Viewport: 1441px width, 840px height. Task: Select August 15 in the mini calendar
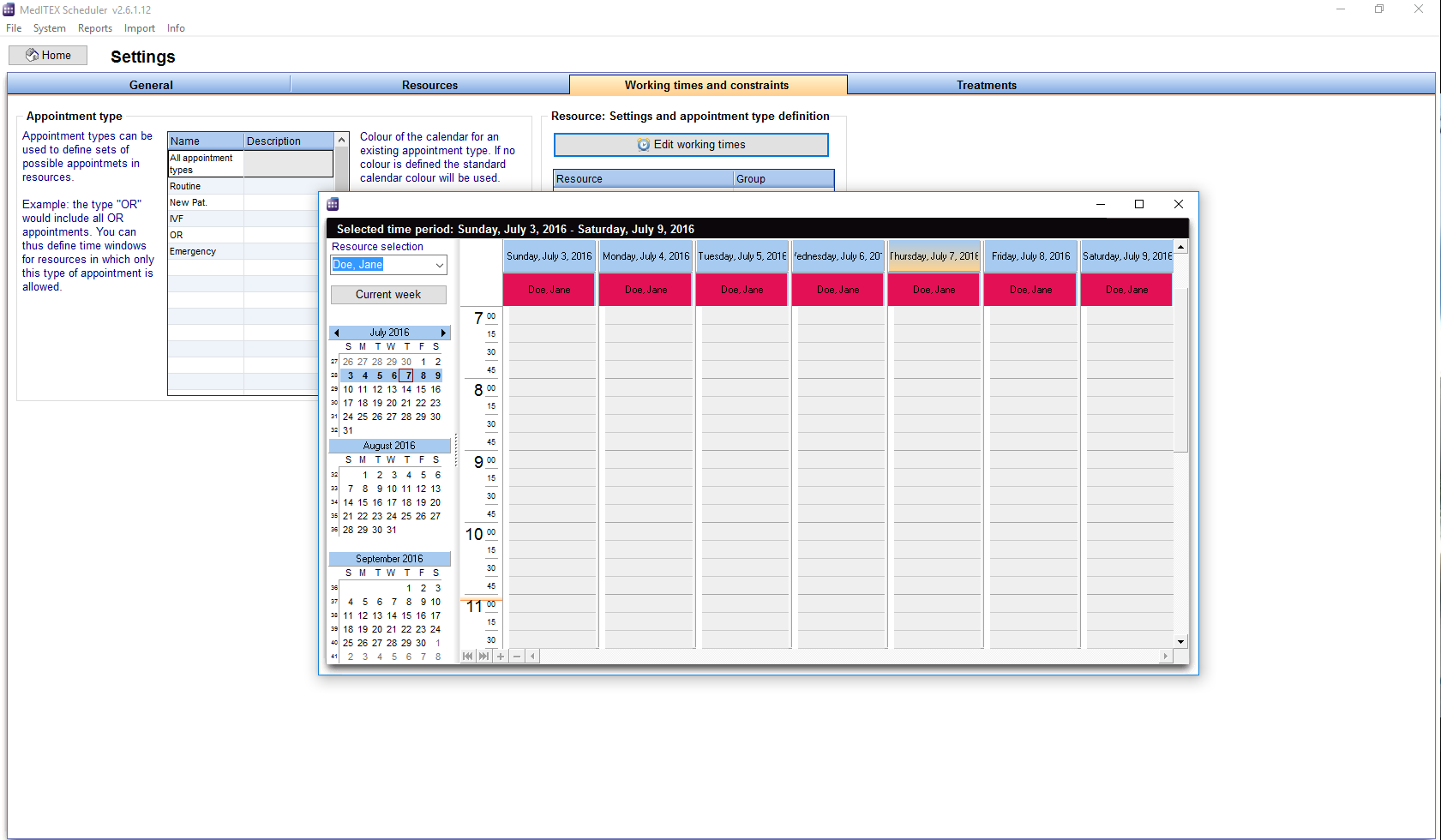(363, 502)
